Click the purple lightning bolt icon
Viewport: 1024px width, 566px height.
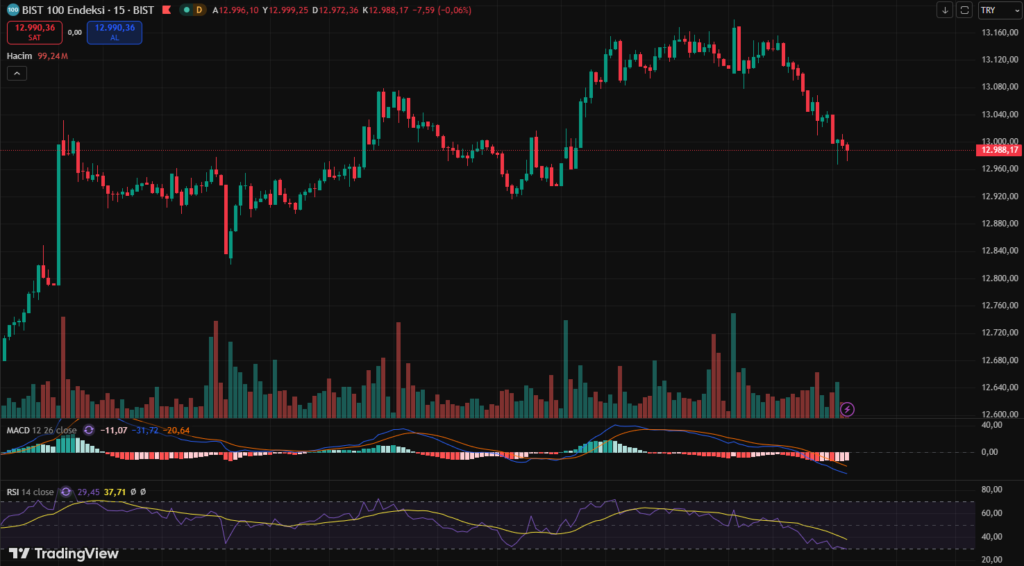[848, 409]
